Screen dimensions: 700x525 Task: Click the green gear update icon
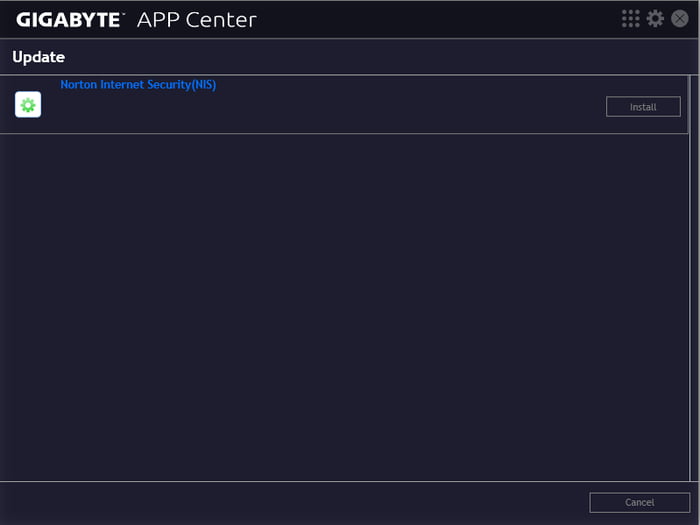[28, 105]
